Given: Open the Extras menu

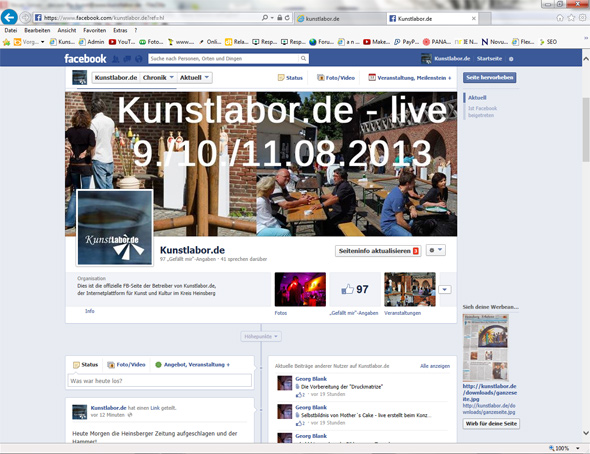Looking at the screenshot, I should click(120, 30).
